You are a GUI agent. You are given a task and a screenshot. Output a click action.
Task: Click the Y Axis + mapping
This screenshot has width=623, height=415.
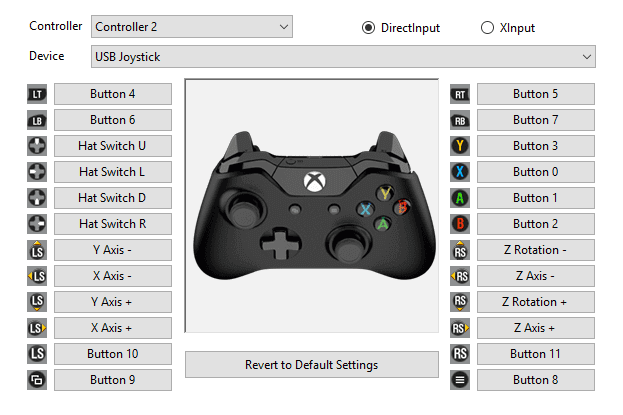(x=113, y=302)
